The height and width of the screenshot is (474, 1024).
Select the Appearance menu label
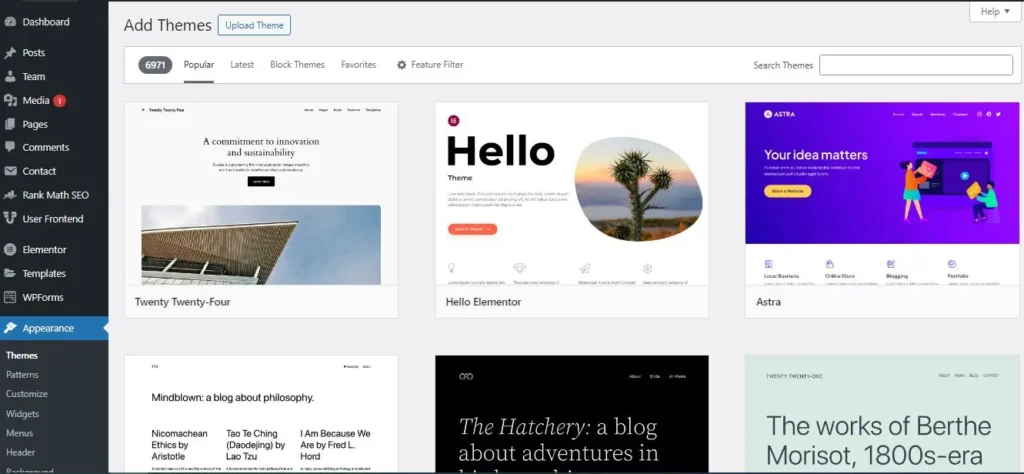48,328
